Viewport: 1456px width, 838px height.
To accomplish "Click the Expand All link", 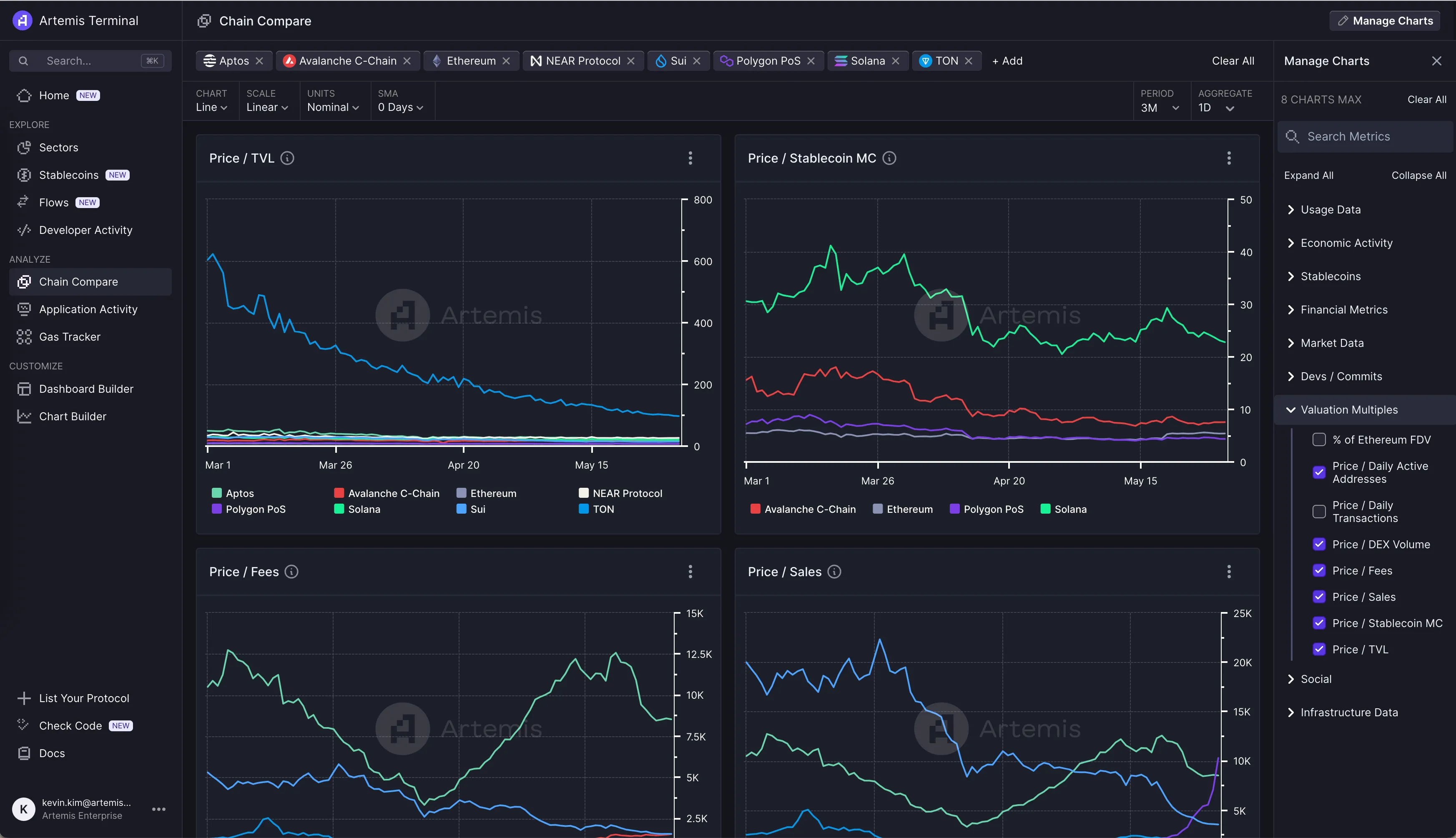I will (x=1309, y=176).
